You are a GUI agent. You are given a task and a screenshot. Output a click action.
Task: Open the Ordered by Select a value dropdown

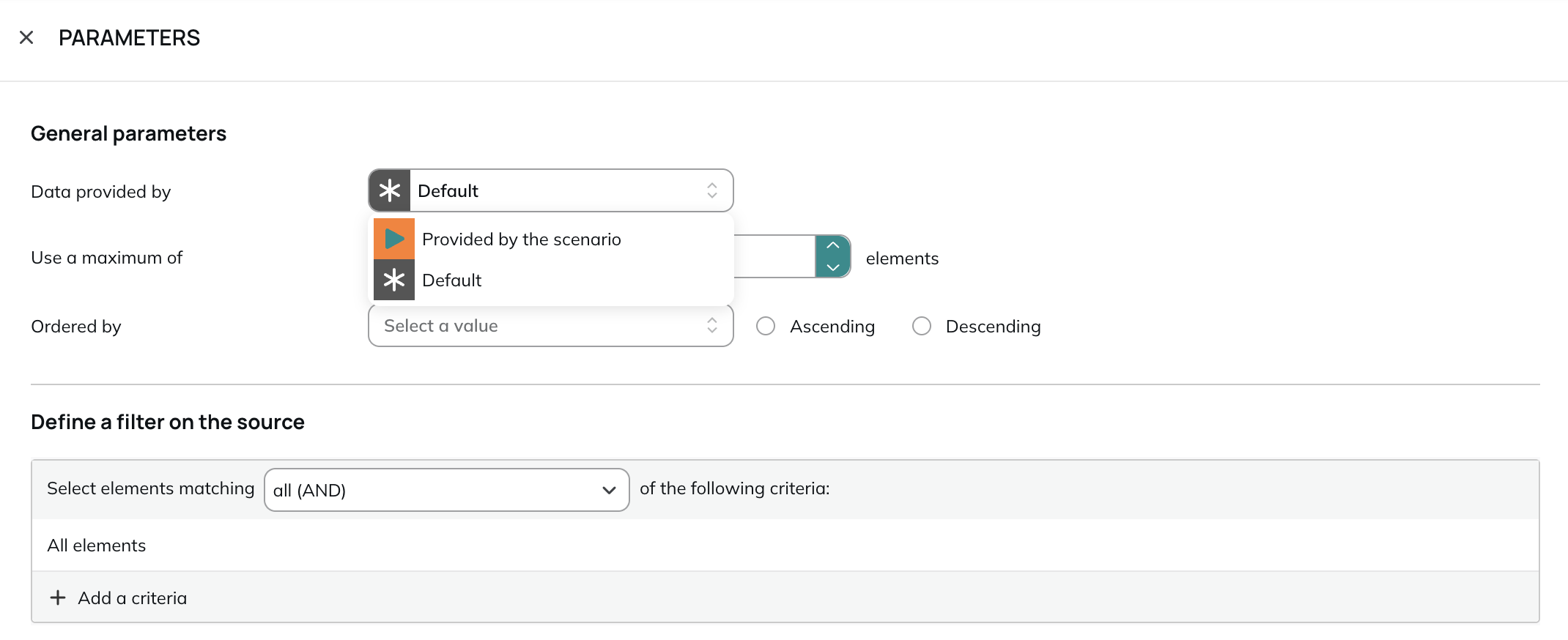551,326
